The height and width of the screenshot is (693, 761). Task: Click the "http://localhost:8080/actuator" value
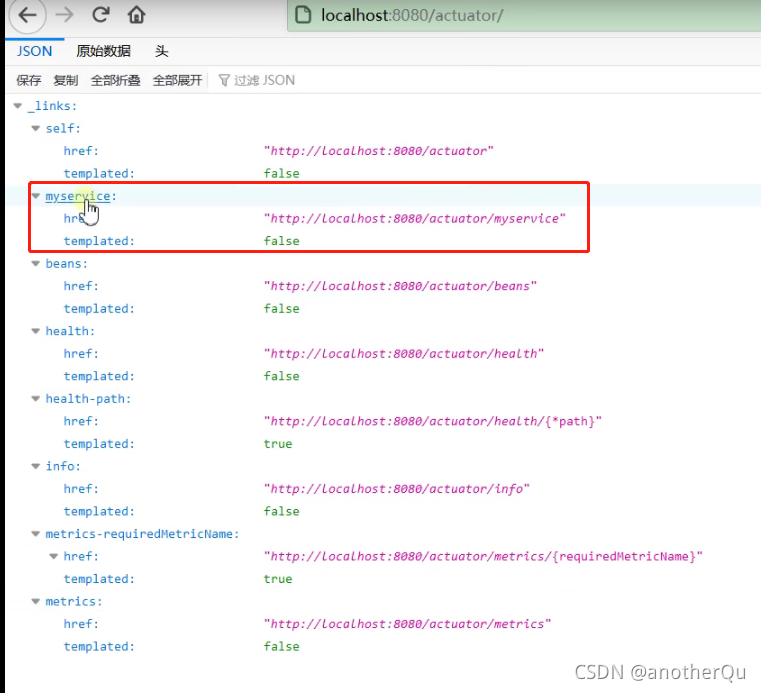(x=379, y=151)
